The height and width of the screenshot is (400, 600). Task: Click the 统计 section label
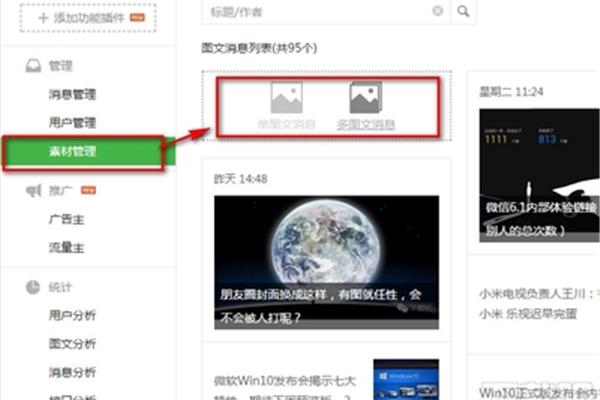[60, 287]
